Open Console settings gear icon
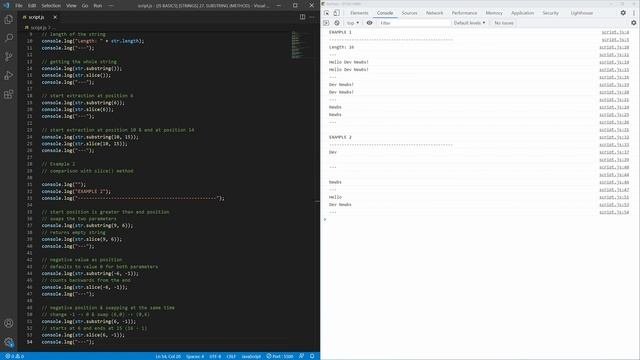 click(x=633, y=23)
